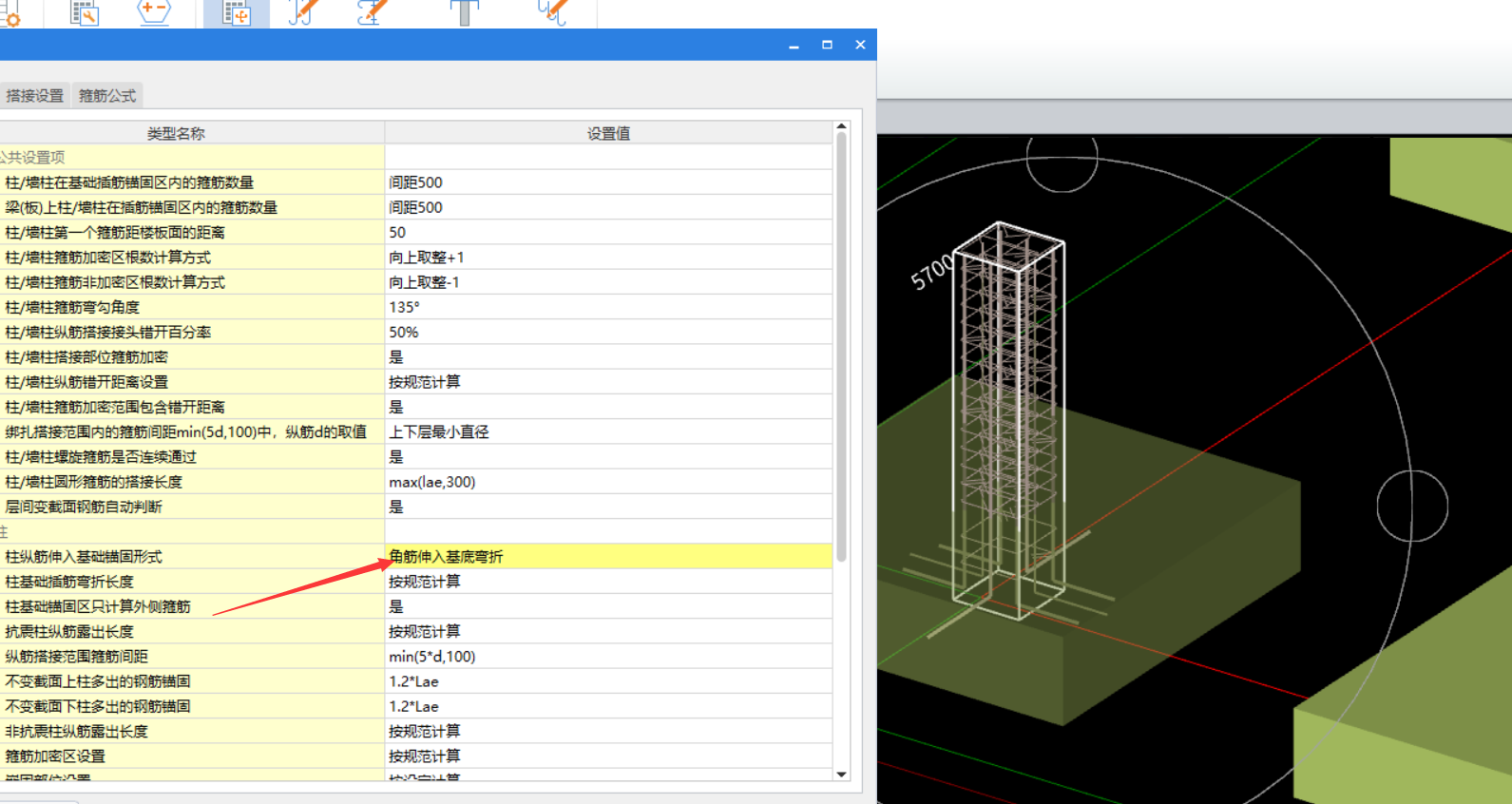Select the 公共设置项 group row
Image resolution: width=1512 pixels, height=804 pixels.
(x=192, y=157)
